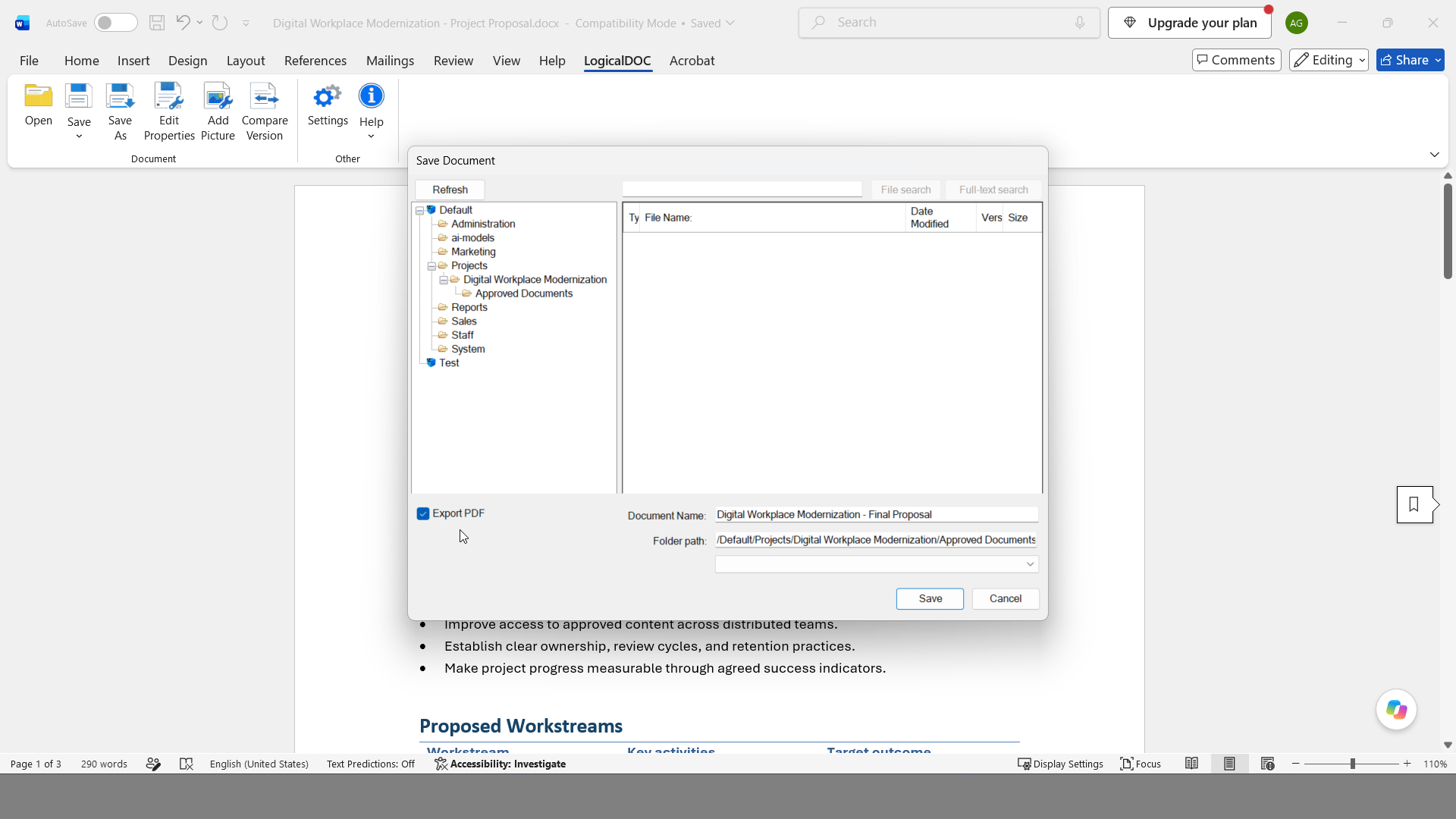Switch to Web Layout view icon

click(1267, 764)
